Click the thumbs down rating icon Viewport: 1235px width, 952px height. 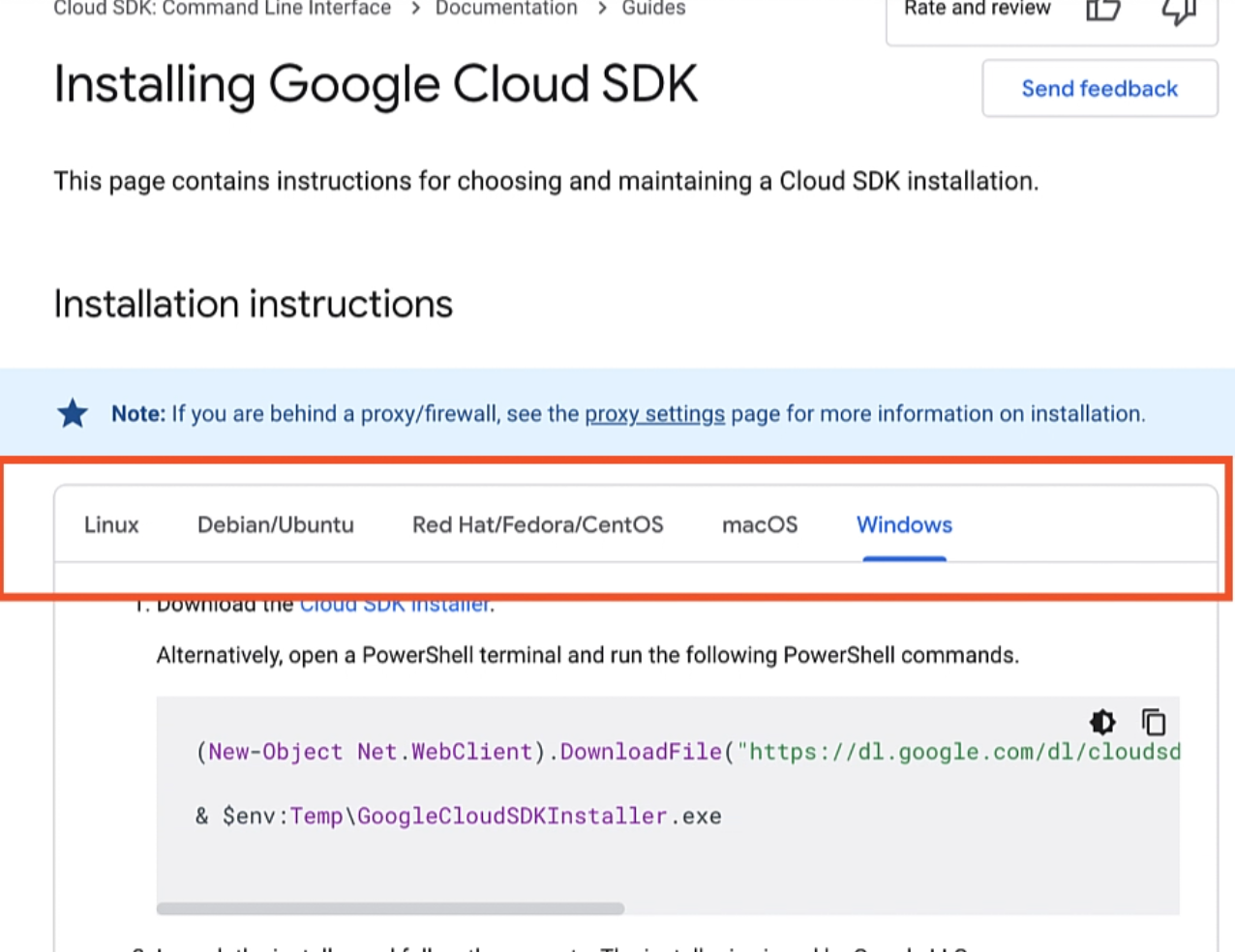tap(1179, 11)
